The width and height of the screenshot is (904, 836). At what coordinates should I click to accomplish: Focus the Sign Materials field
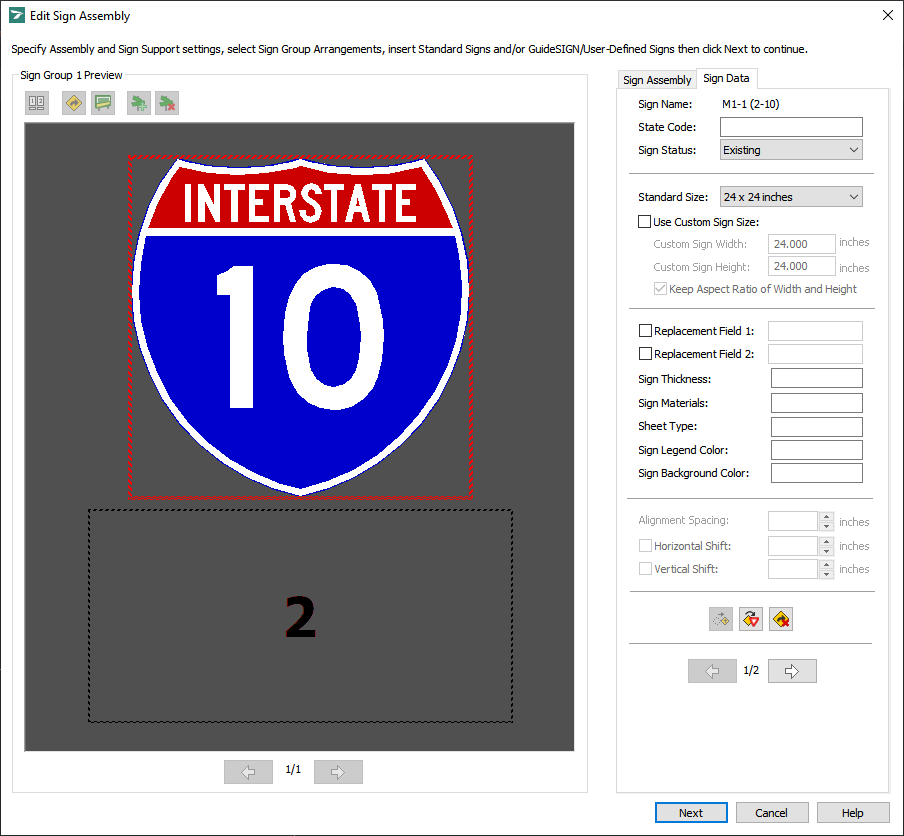pyautogui.click(x=816, y=403)
